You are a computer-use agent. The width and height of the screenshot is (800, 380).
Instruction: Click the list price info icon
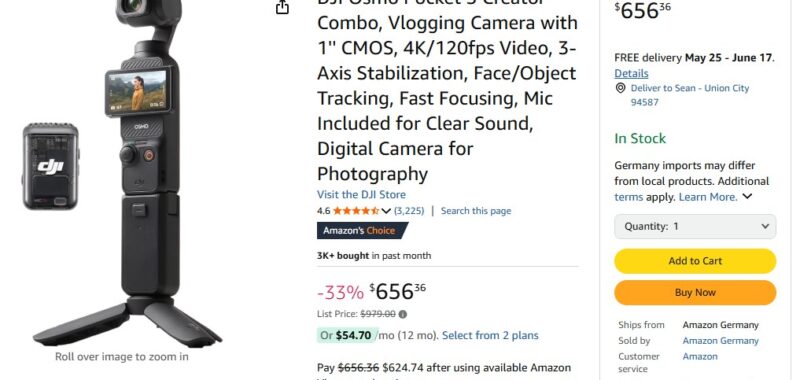click(x=403, y=314)
